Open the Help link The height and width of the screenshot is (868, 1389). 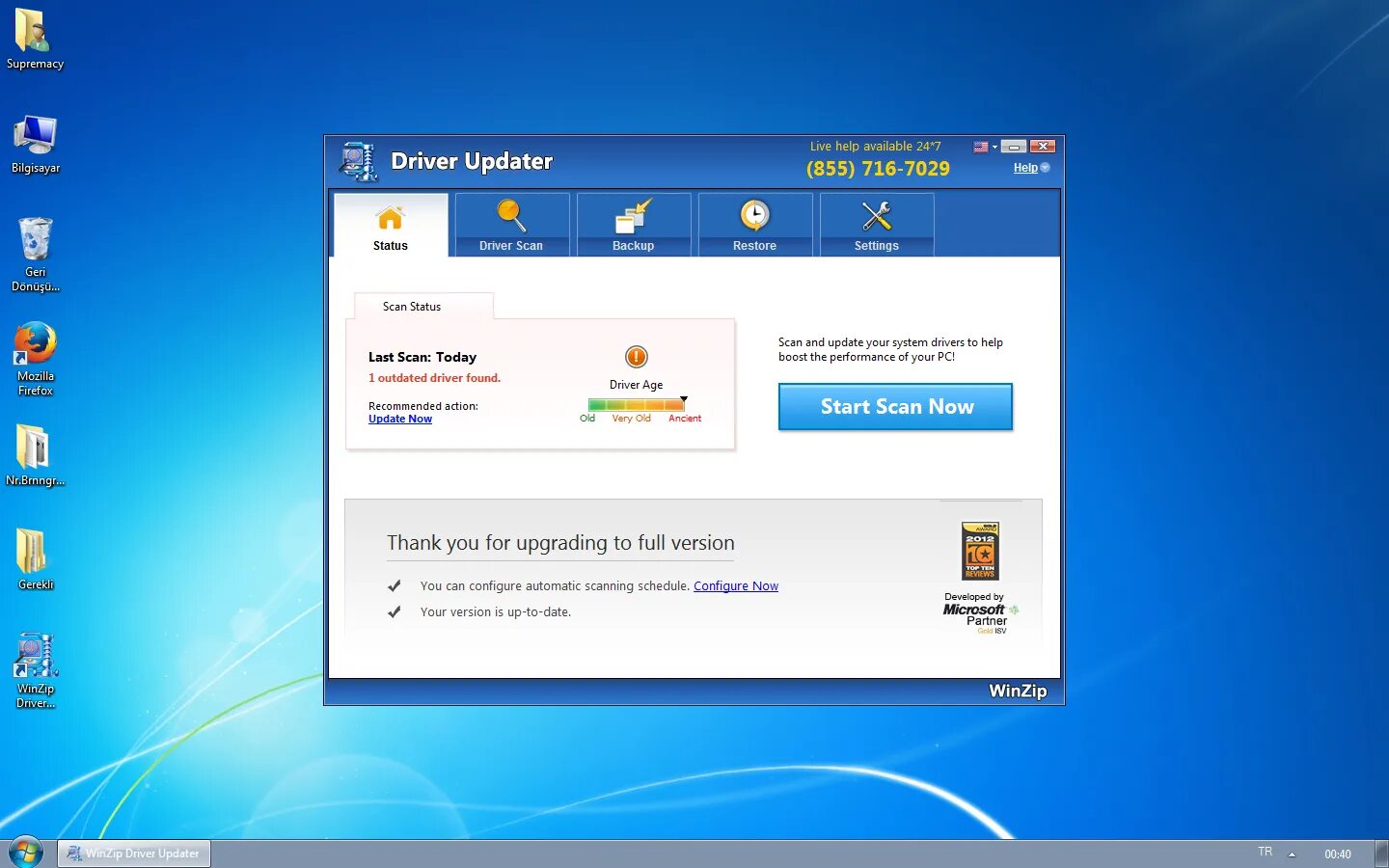[1025, 168]
